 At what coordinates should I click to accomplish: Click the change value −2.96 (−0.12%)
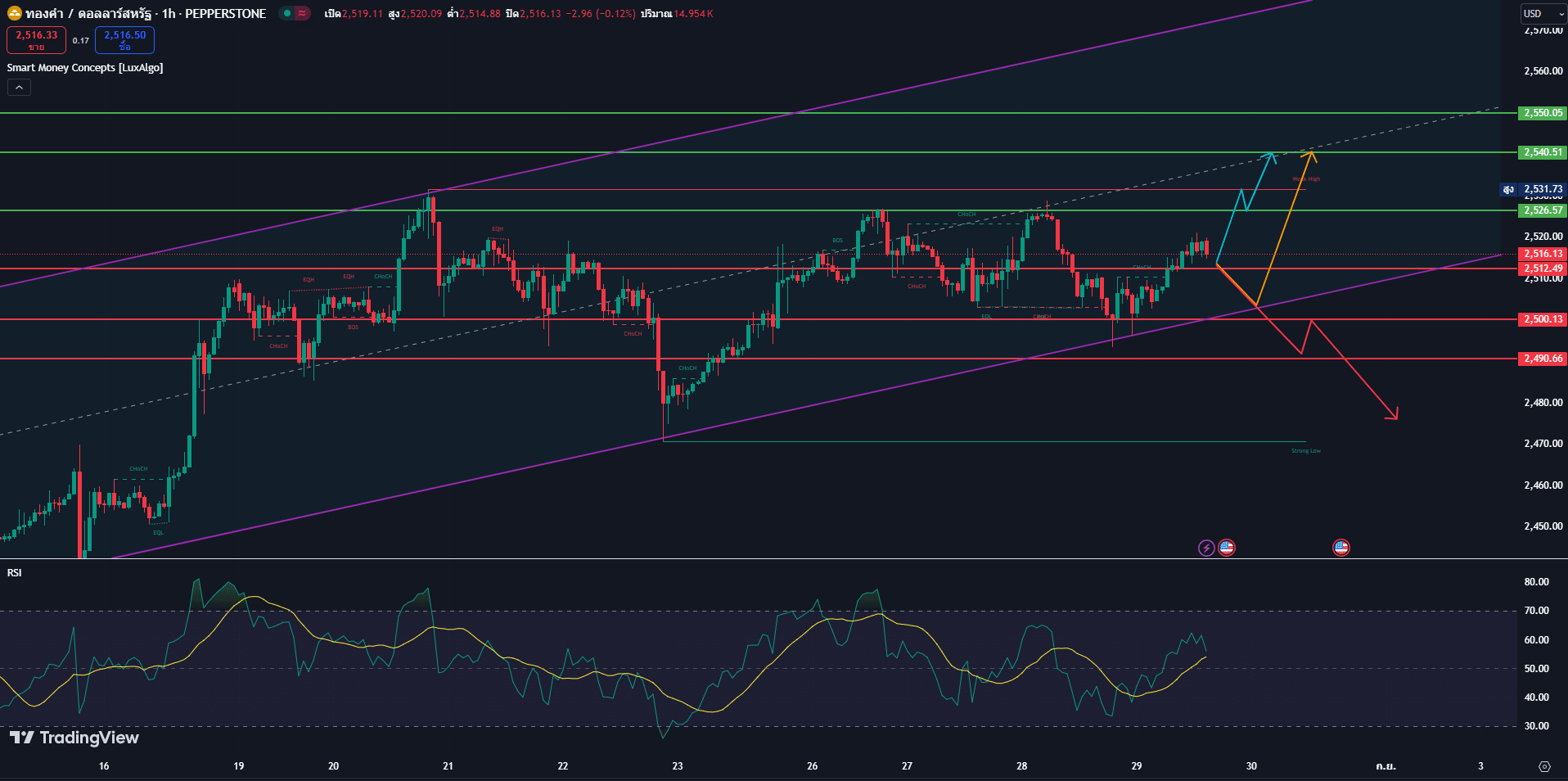pos(601,14)
